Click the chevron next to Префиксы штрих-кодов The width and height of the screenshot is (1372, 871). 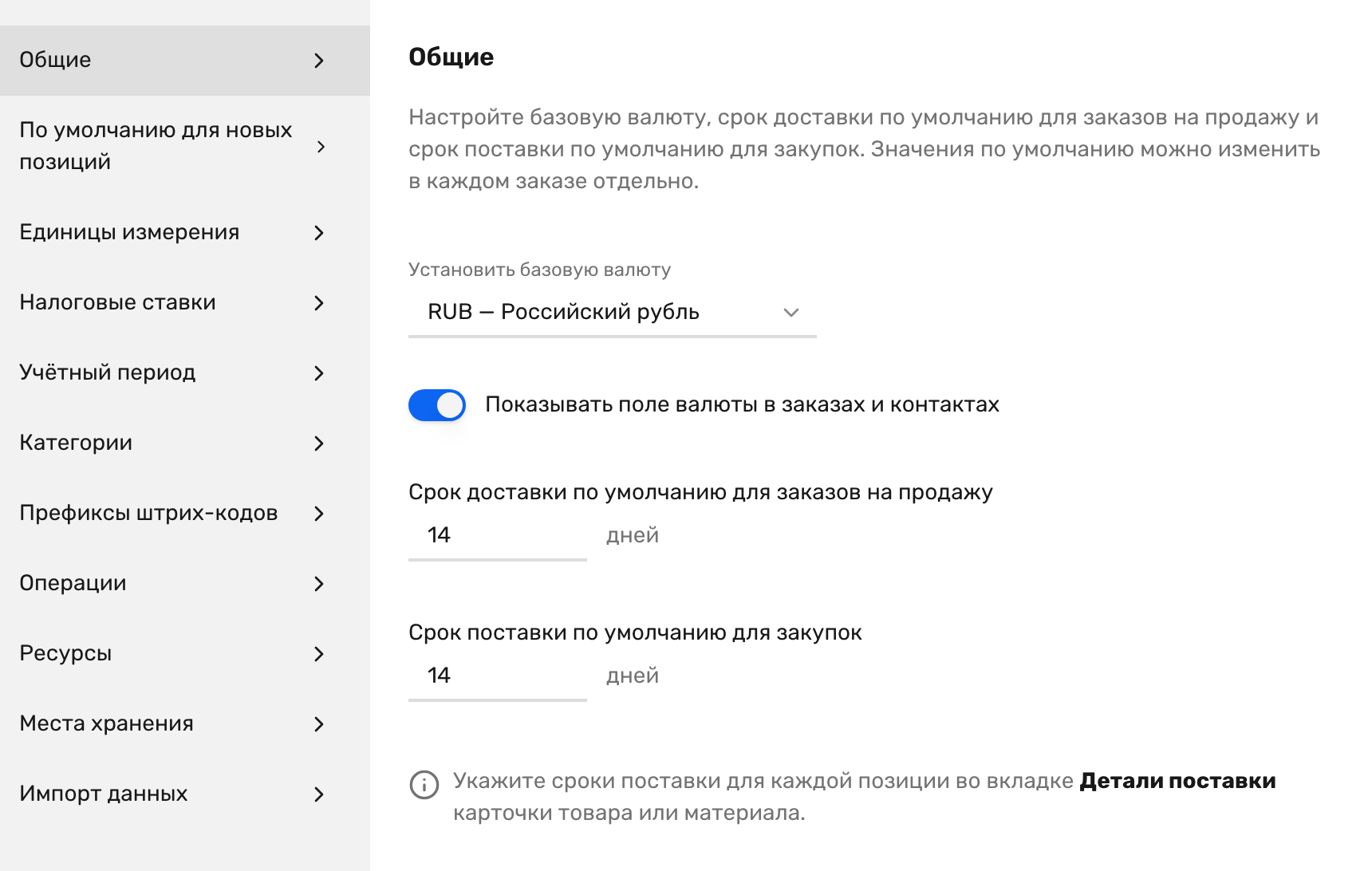(319, 514)
